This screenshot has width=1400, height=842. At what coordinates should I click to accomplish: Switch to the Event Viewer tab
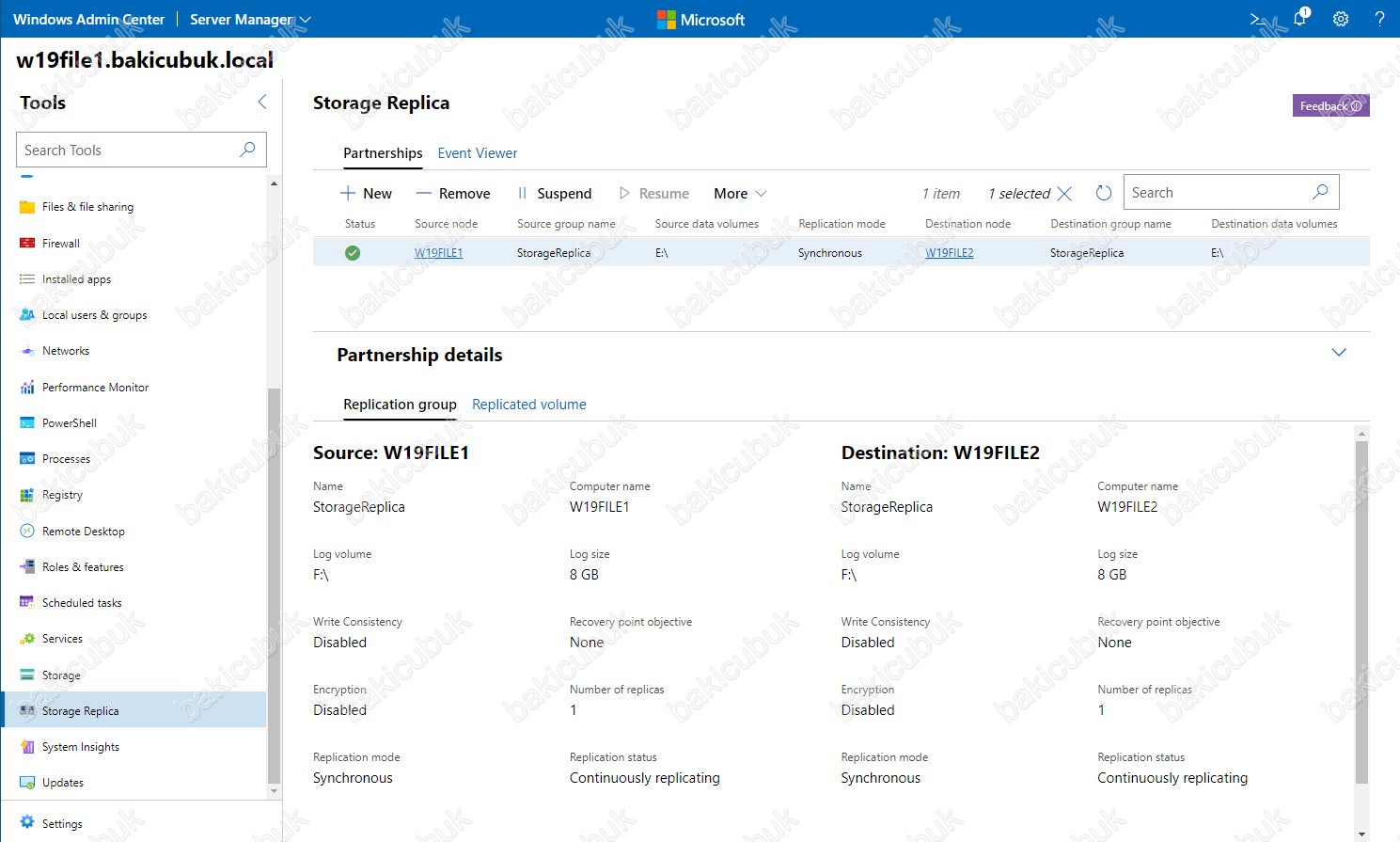pos(477,153)
